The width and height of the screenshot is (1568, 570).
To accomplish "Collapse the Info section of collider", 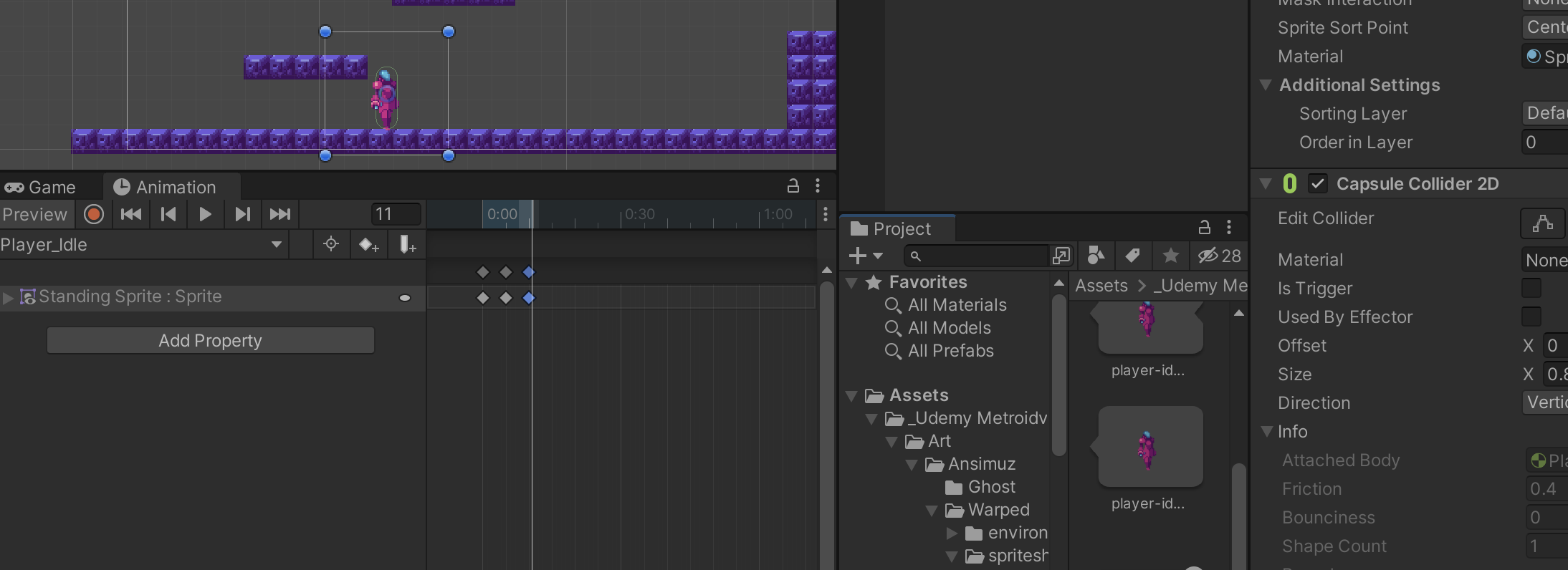I will (x=1266, y=431).
